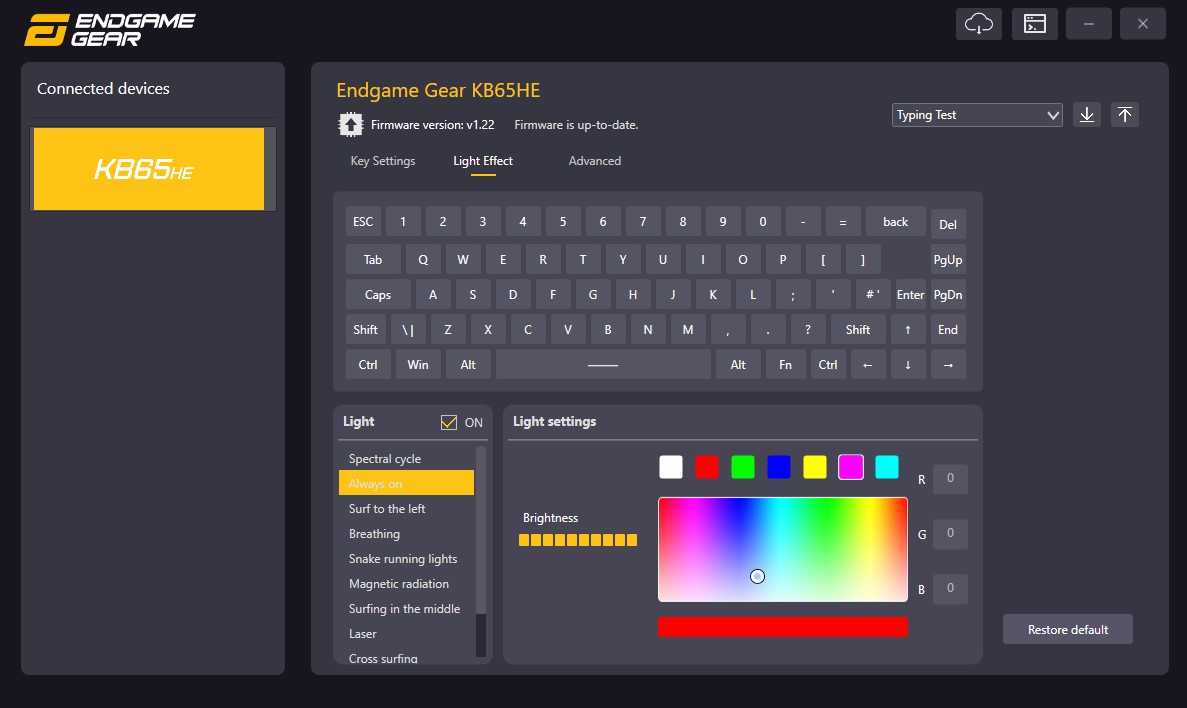Screen dimensions: 1187x708
Task: Open the Typing Test profile dropdown
Action: [x=977, y=115]
